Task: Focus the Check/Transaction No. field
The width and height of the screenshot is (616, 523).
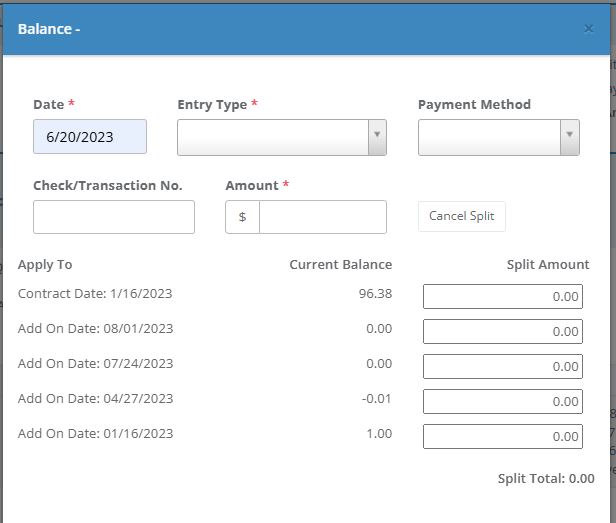Action: point(114,217)
